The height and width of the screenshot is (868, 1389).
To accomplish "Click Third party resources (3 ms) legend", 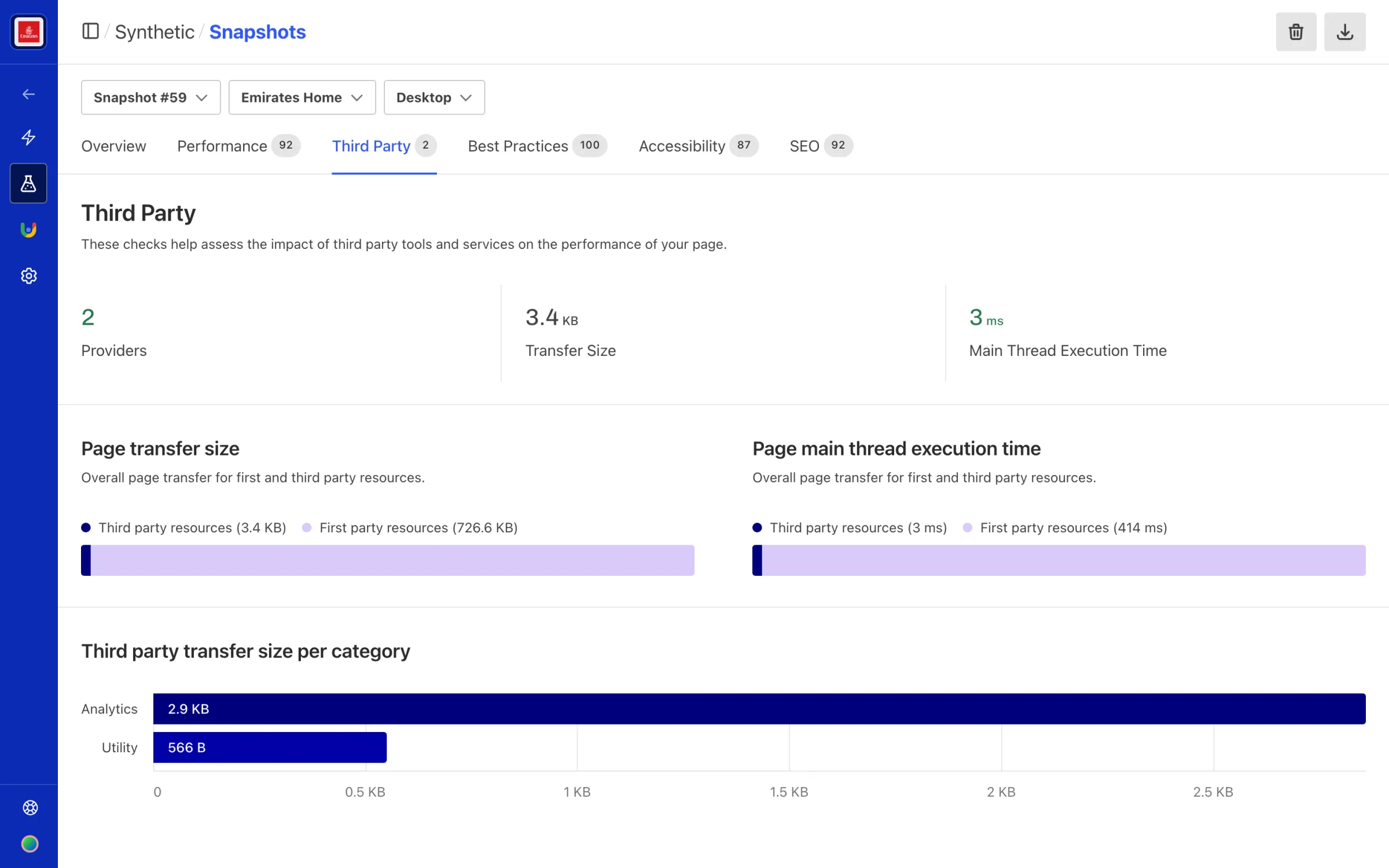I will tap(850, 528).
